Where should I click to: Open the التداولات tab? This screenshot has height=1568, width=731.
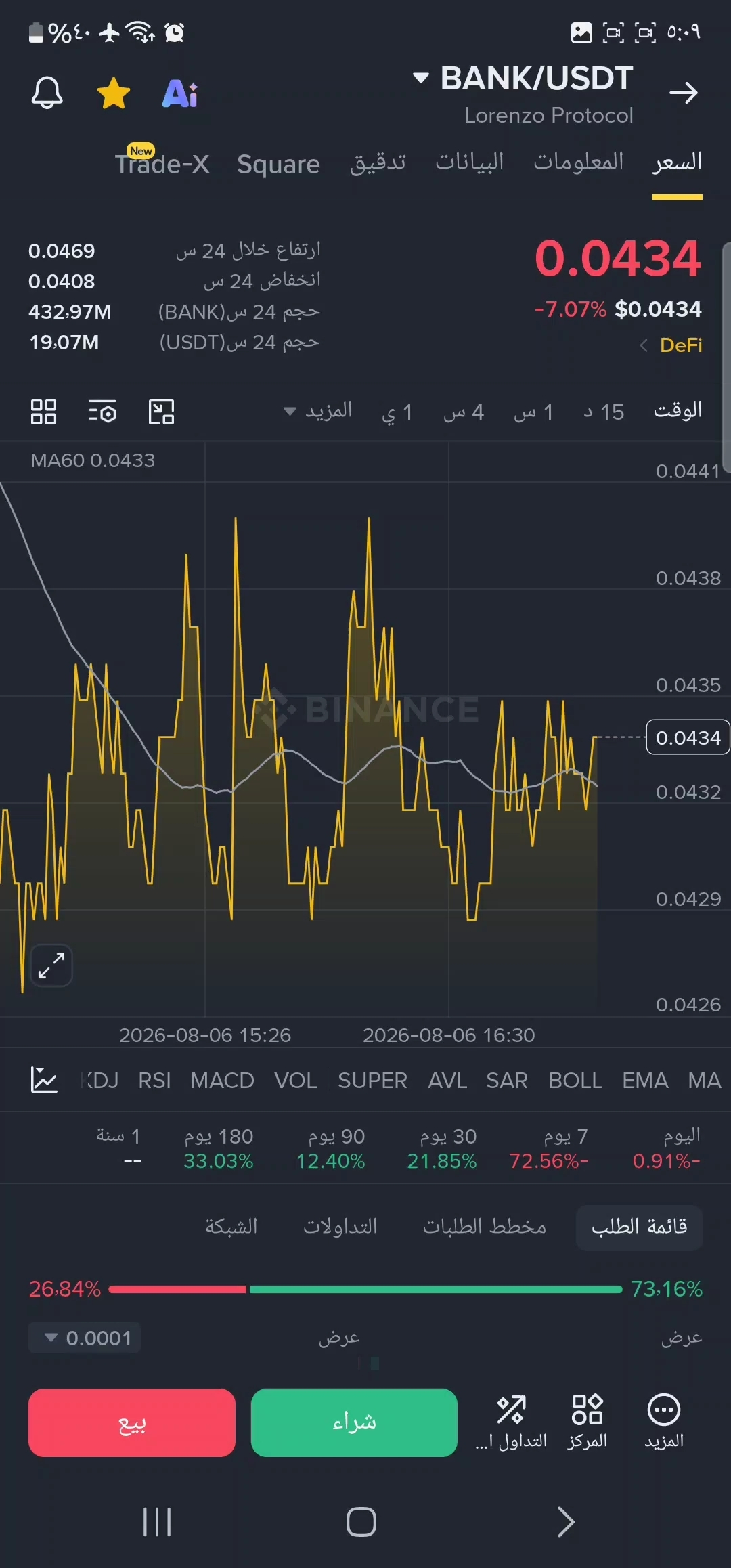pos(340,1226)
